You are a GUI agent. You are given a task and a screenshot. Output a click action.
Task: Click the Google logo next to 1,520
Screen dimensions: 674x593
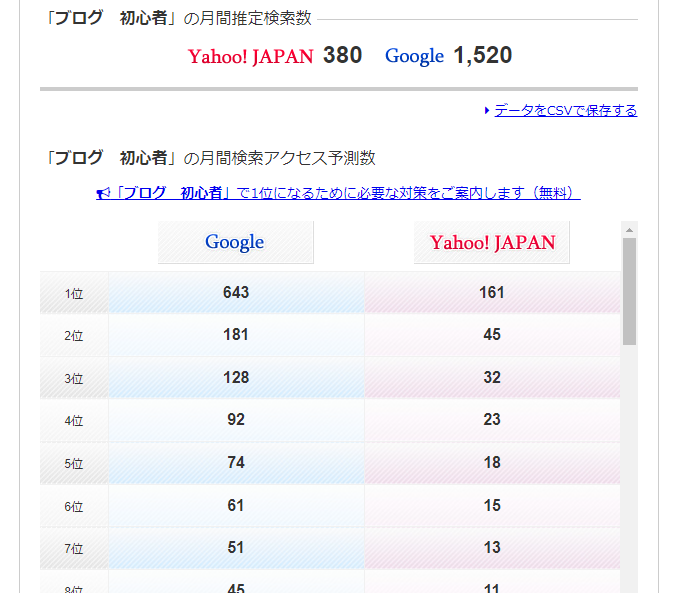(x=414, y=56)
